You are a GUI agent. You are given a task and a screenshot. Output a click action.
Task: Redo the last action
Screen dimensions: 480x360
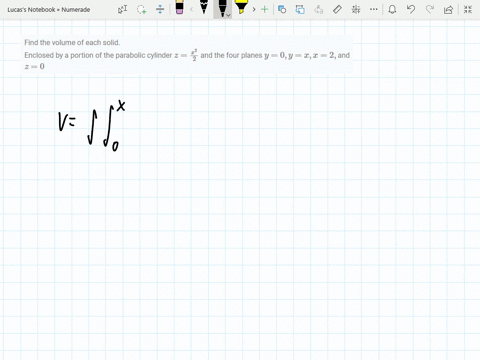click(x=430, y=9)
